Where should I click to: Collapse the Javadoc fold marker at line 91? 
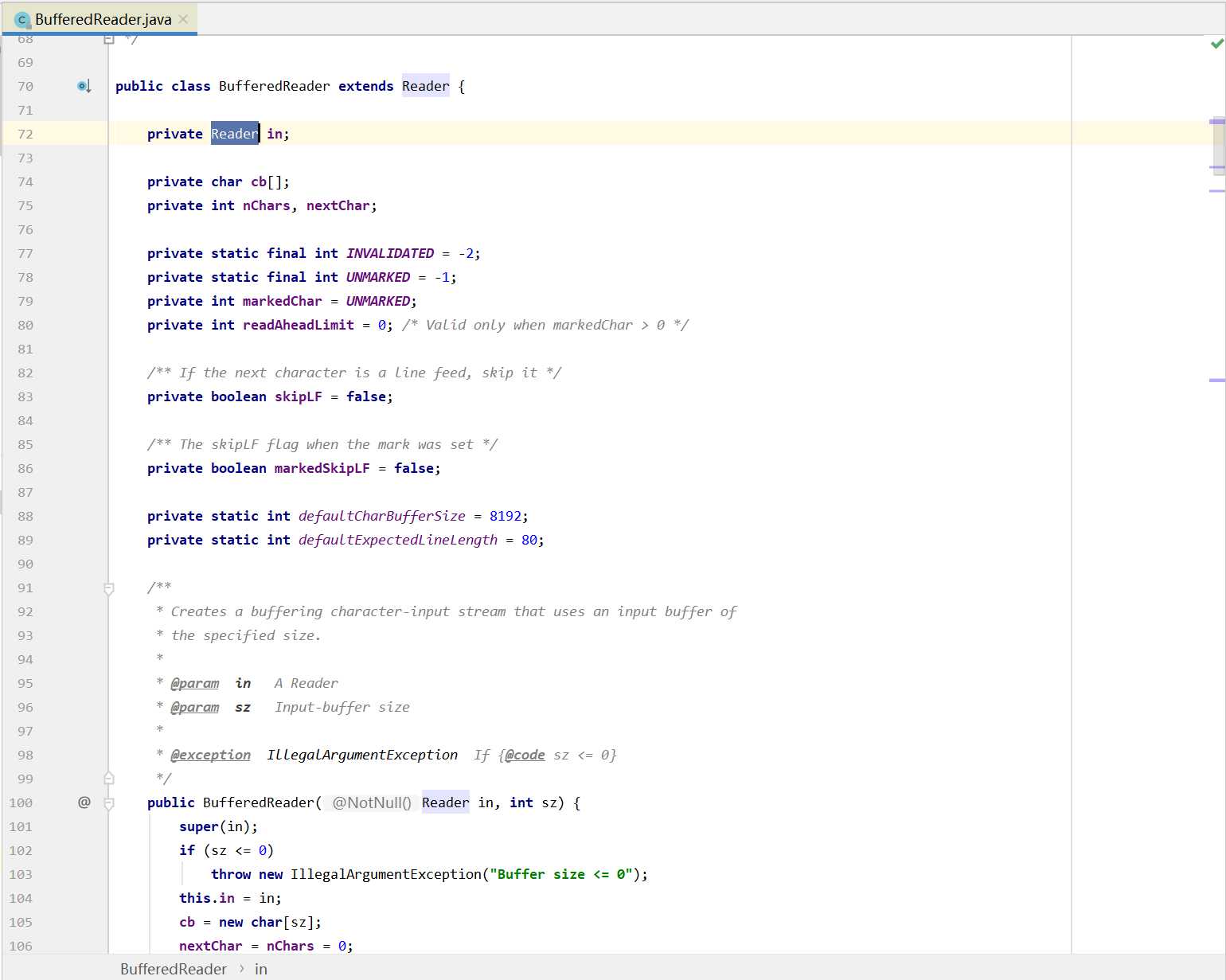tap(109, 588)
